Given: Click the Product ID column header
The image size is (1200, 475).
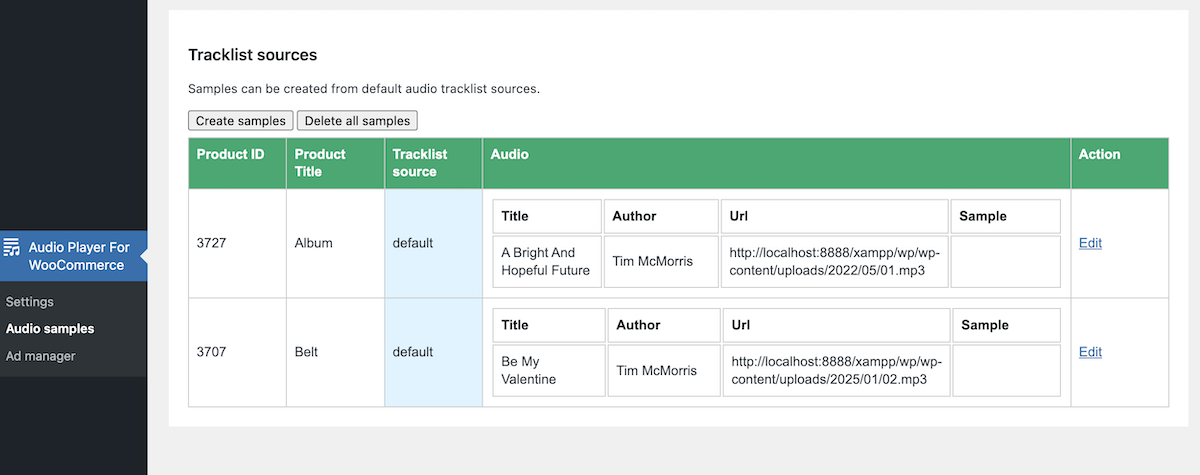Looking at the screenshot, I should tap(230, 155).
